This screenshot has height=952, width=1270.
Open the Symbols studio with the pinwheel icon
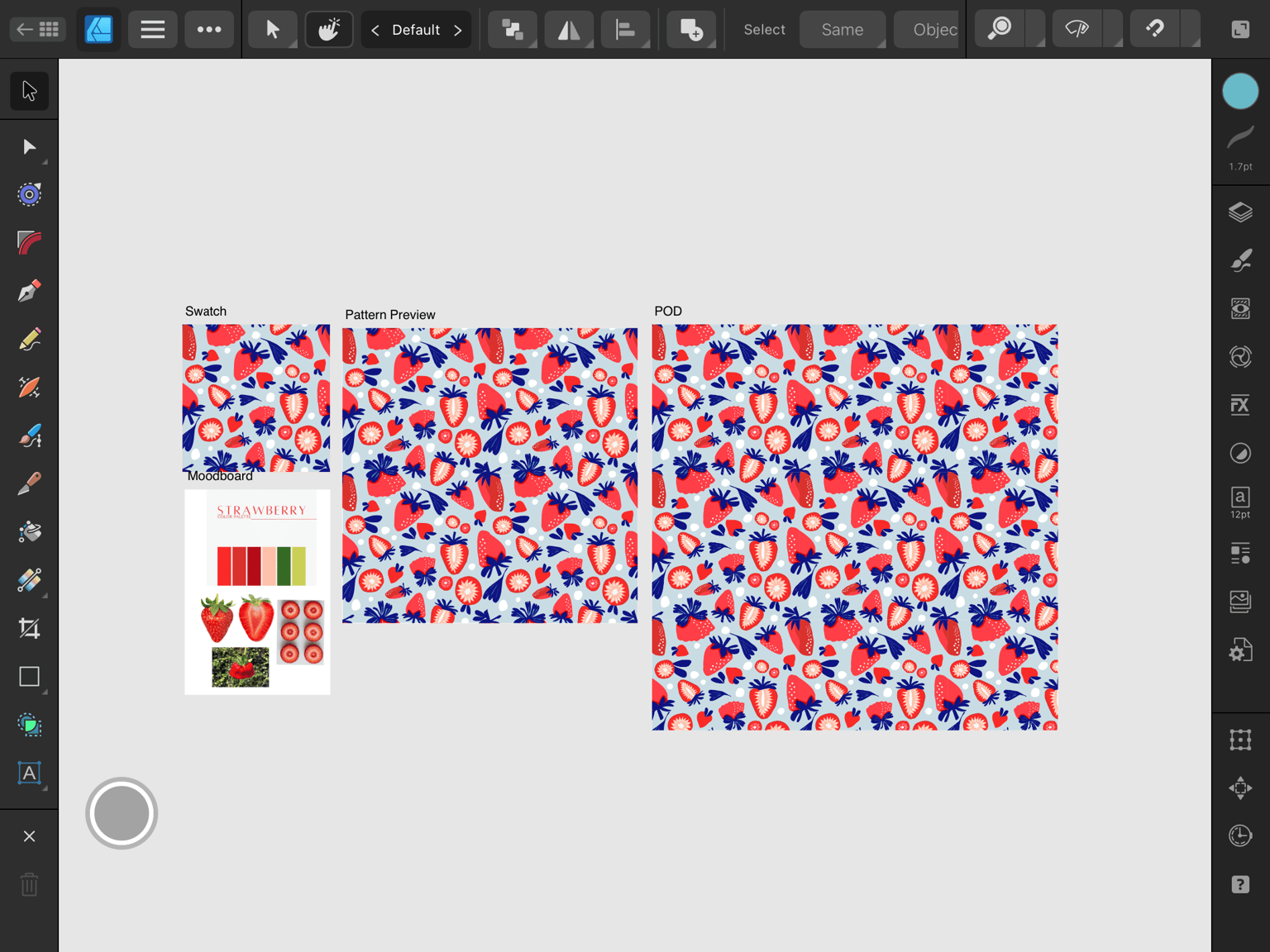click(1240, 357)
